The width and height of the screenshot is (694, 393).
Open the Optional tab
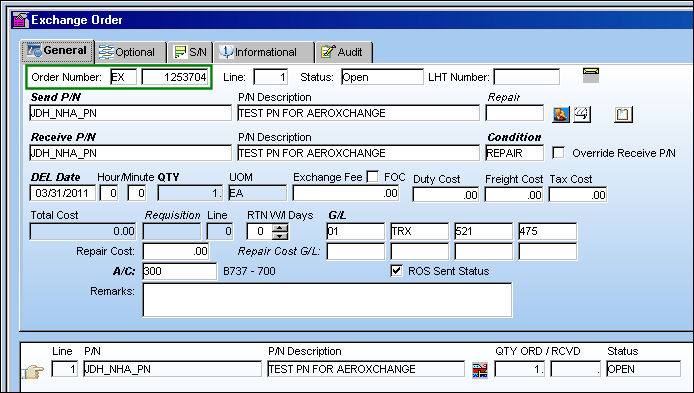click(x=130, y=52)
